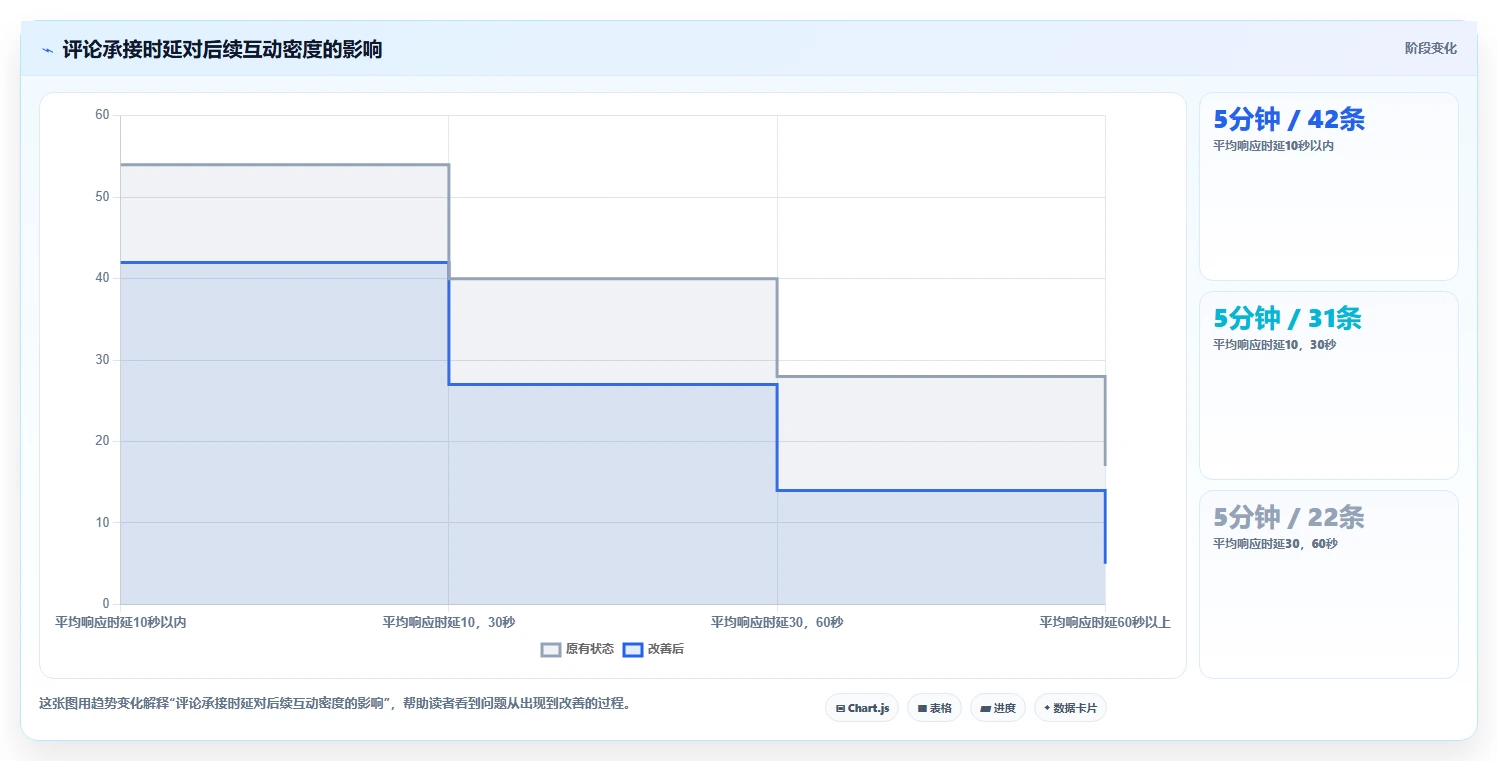Screen dimensions: 1498x761
Task: Click the icon inside the Chart.js pill
Action: [x=840, y=708]
